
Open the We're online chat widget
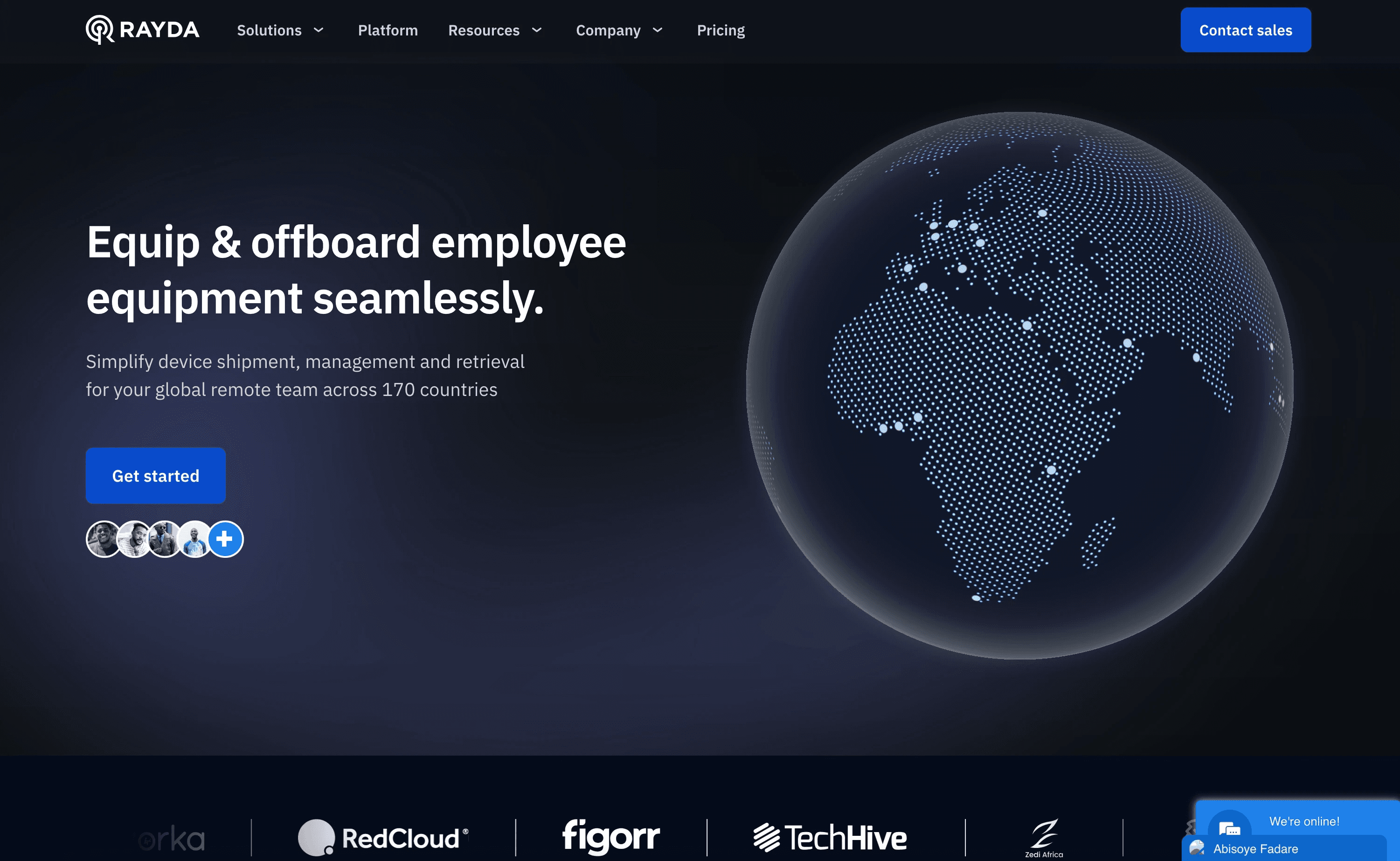click(x=1304, y=821)
